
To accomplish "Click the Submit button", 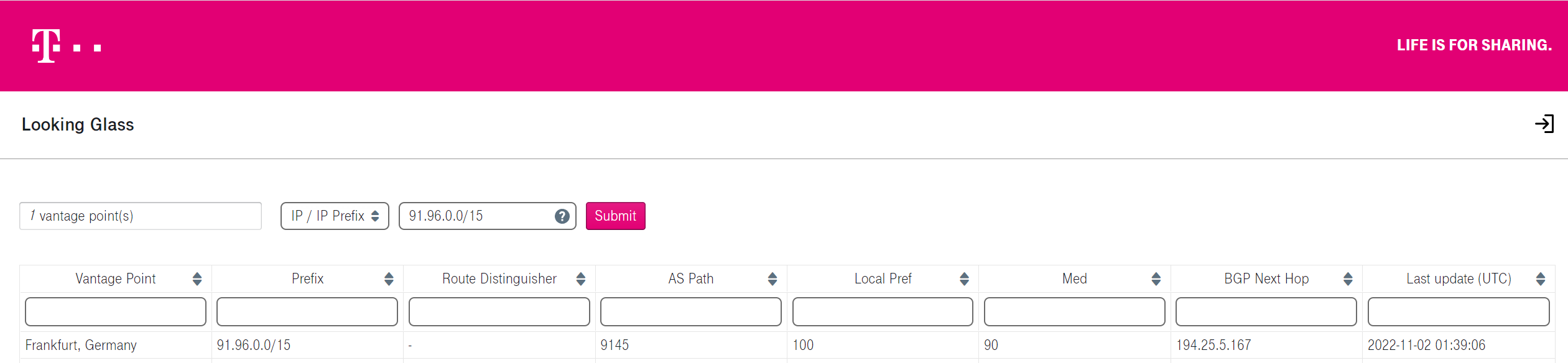I will pyautogui.click(x=615, y=216).
